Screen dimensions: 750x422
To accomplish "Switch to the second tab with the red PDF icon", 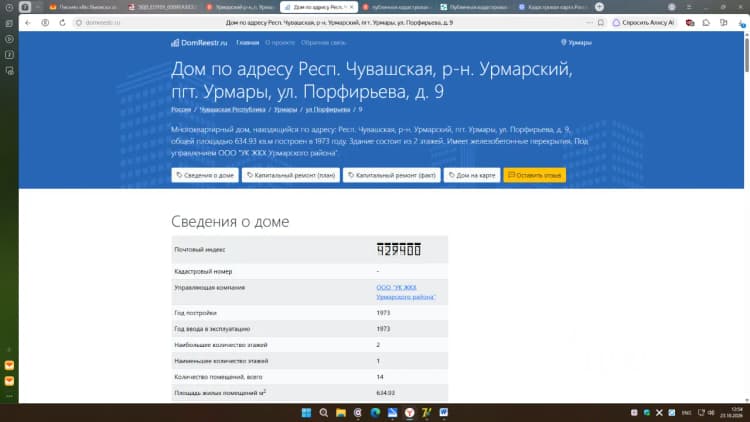I will (163, 7).
